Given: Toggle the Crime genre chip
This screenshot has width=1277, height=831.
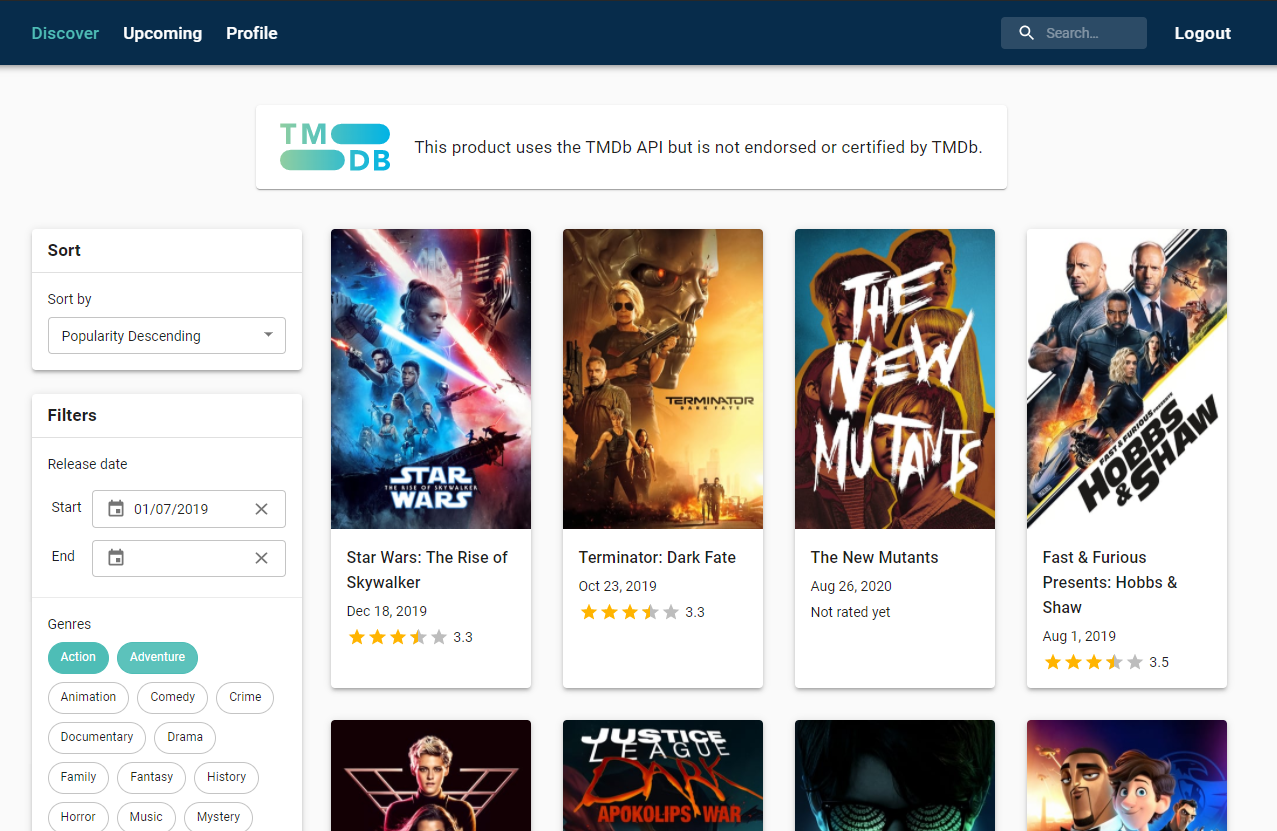Looking at the screenshot, I should (245, 697).
